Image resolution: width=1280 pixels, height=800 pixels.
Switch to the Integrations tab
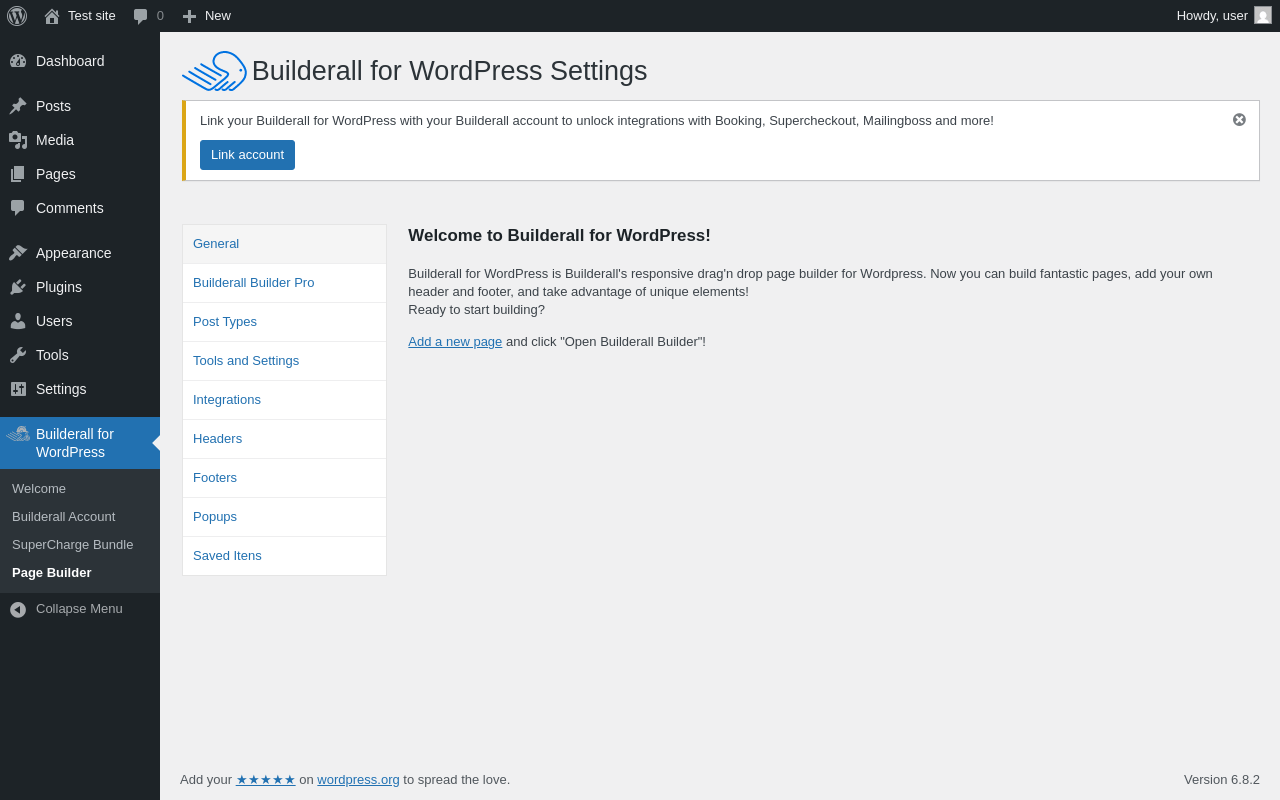coord(284,400)
